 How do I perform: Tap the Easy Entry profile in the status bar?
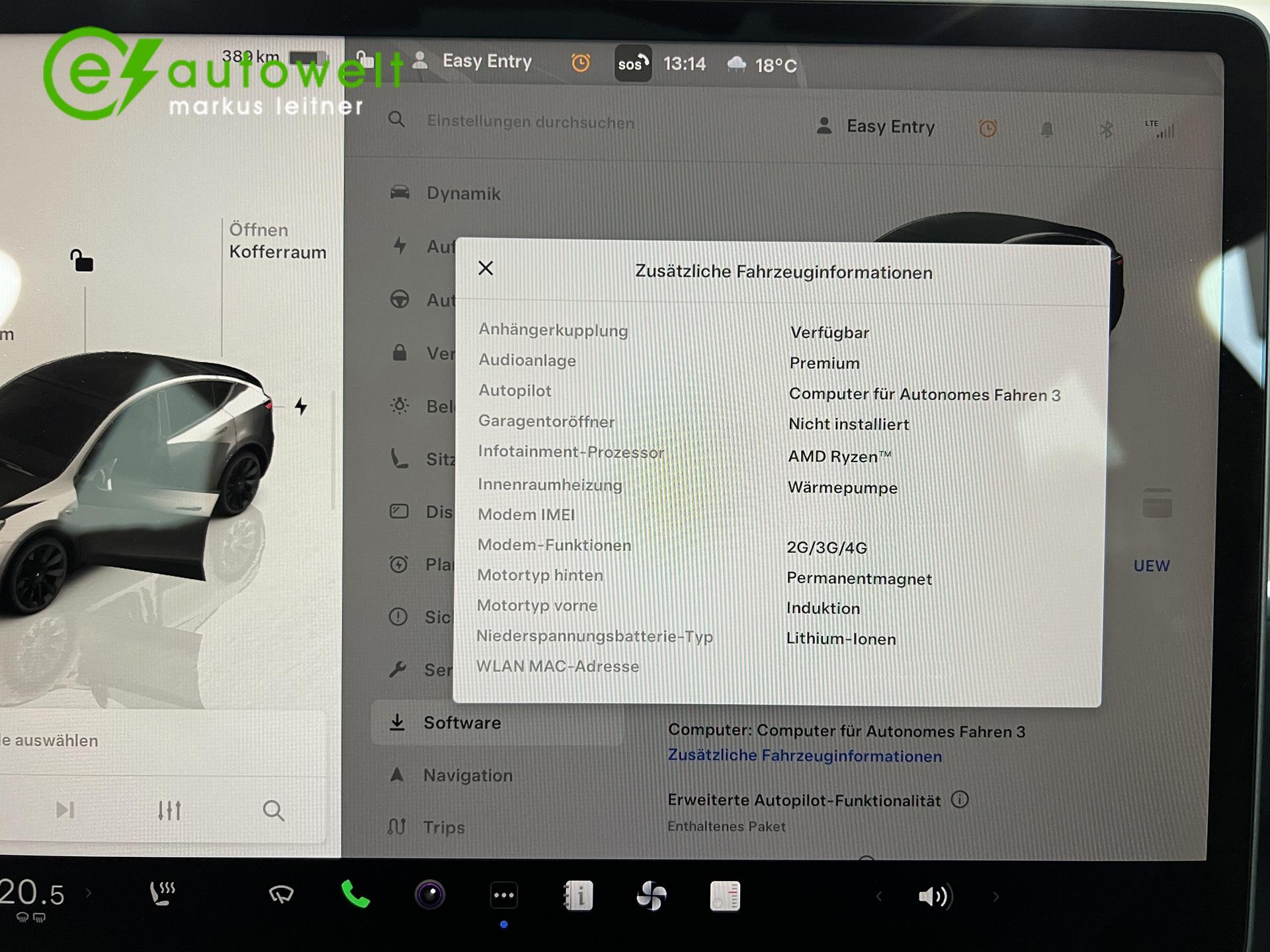pyautogui.click(x=472, y=61)
